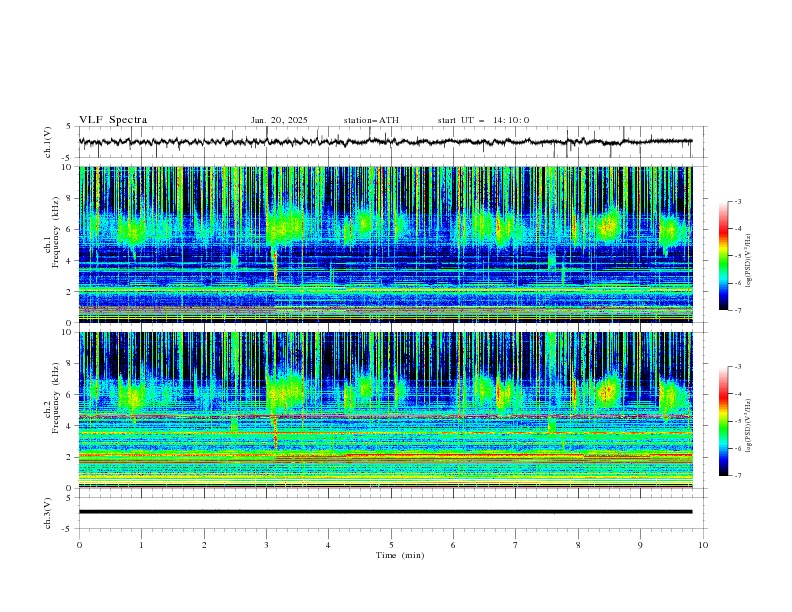
Task: Click the ch.1 'Frequency (kHz)' axis title
Action: pos(55,232)
